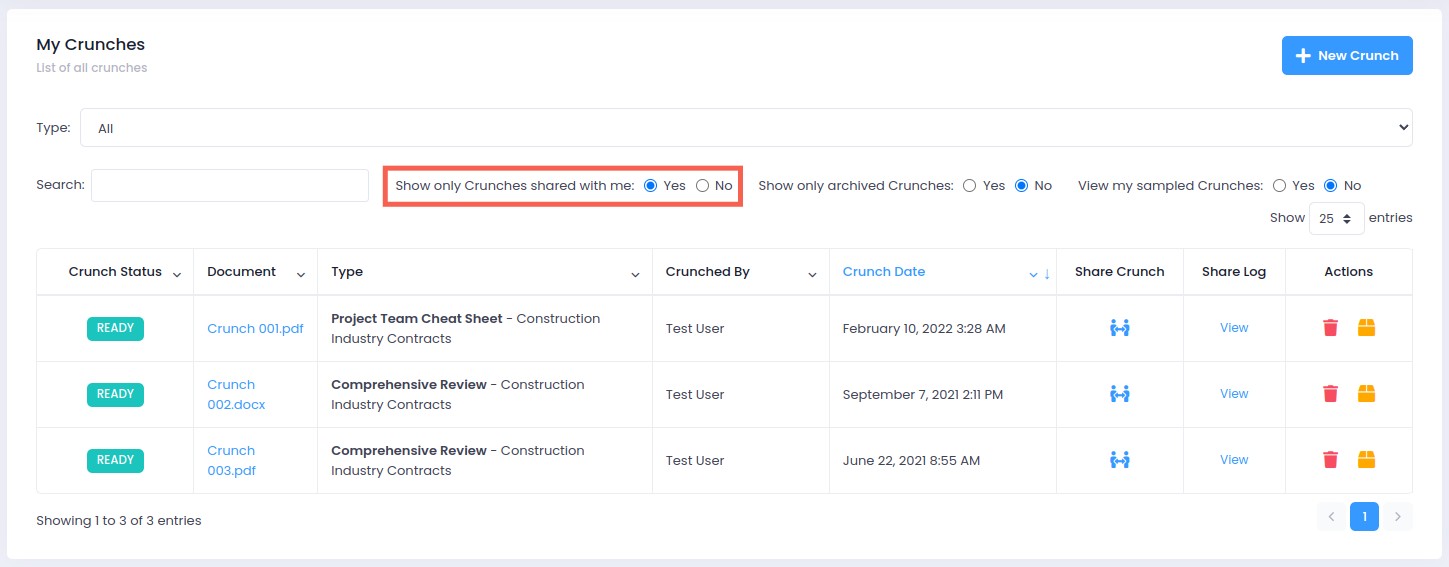Image resolution: width=1449 pixels, height=567 pixels.
Task: Share the Crunch 001.pdf crunch
Action: point(1120,328)
